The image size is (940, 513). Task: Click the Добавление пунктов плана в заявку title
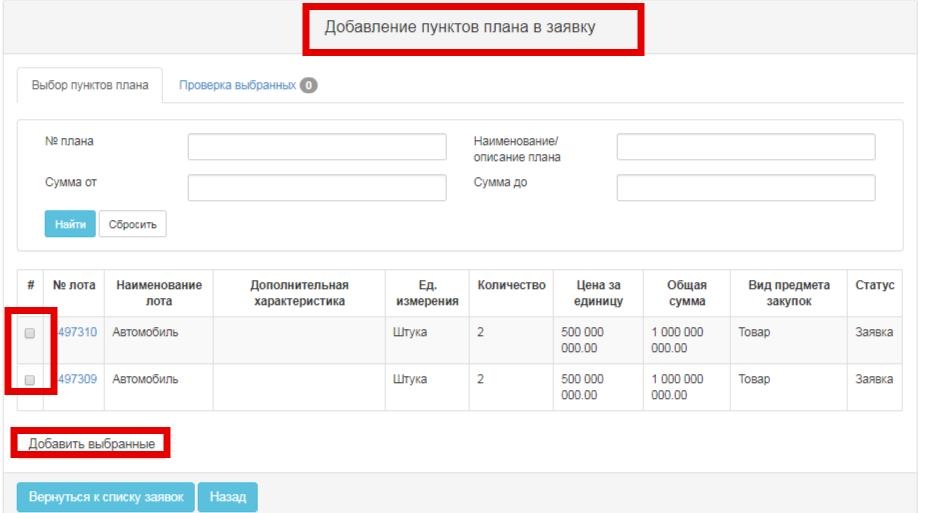[x=460, y=27]
